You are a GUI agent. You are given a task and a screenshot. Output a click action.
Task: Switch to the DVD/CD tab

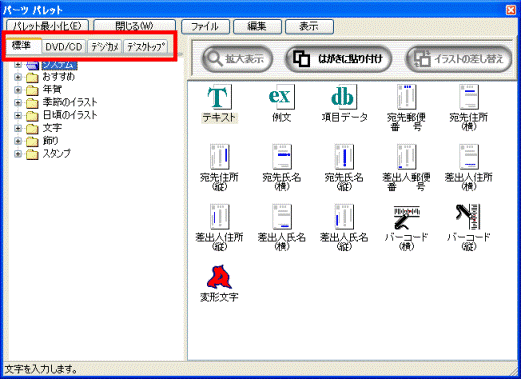[64, 47]
